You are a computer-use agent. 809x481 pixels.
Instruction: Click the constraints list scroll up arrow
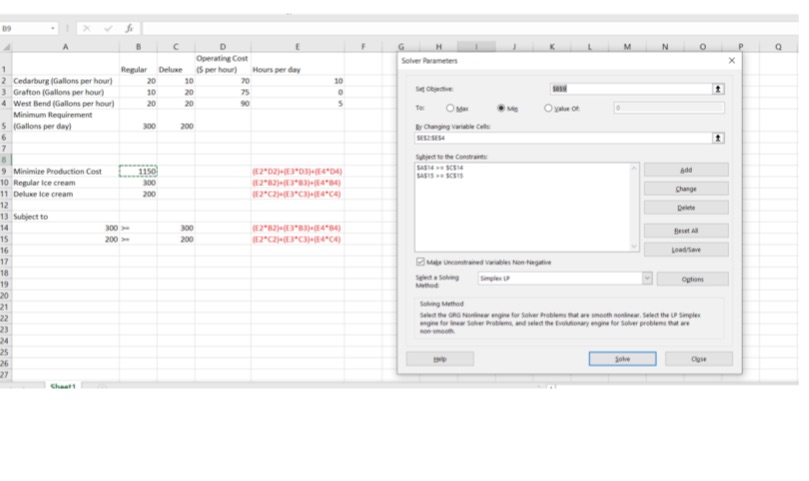tap(634, 168)
